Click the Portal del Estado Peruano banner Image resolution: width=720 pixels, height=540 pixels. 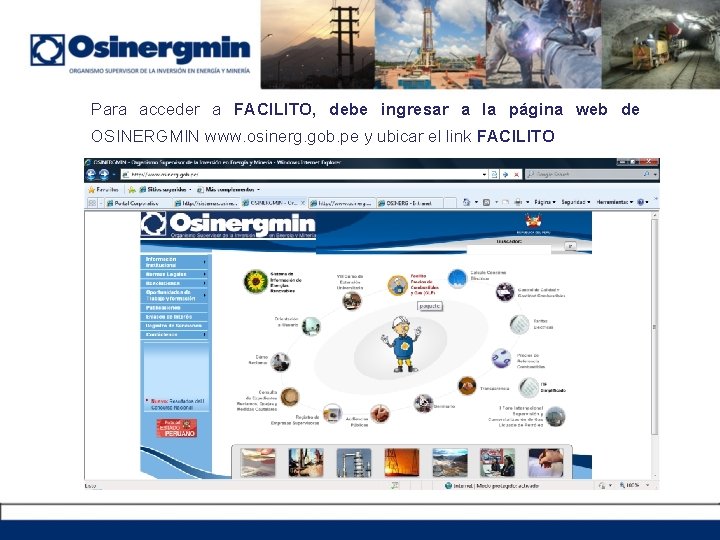click(177, 428)
